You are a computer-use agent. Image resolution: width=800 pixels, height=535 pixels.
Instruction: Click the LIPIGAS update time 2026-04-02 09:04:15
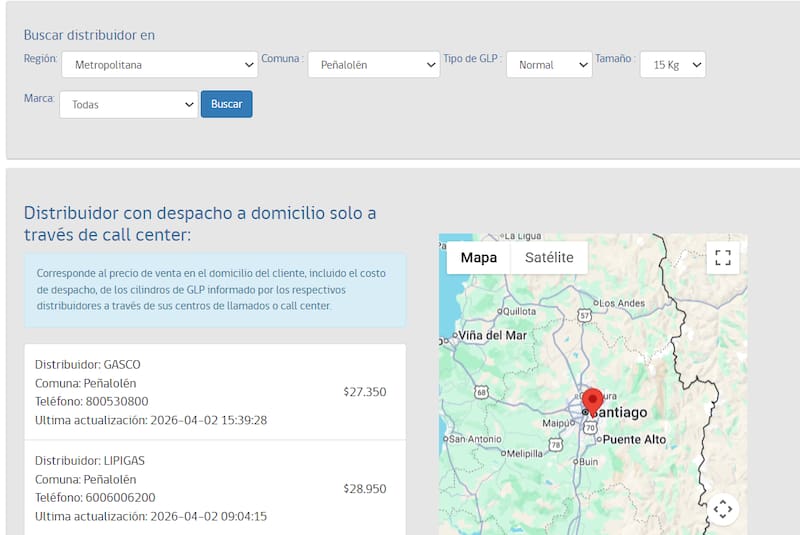(x=209, y=516)
